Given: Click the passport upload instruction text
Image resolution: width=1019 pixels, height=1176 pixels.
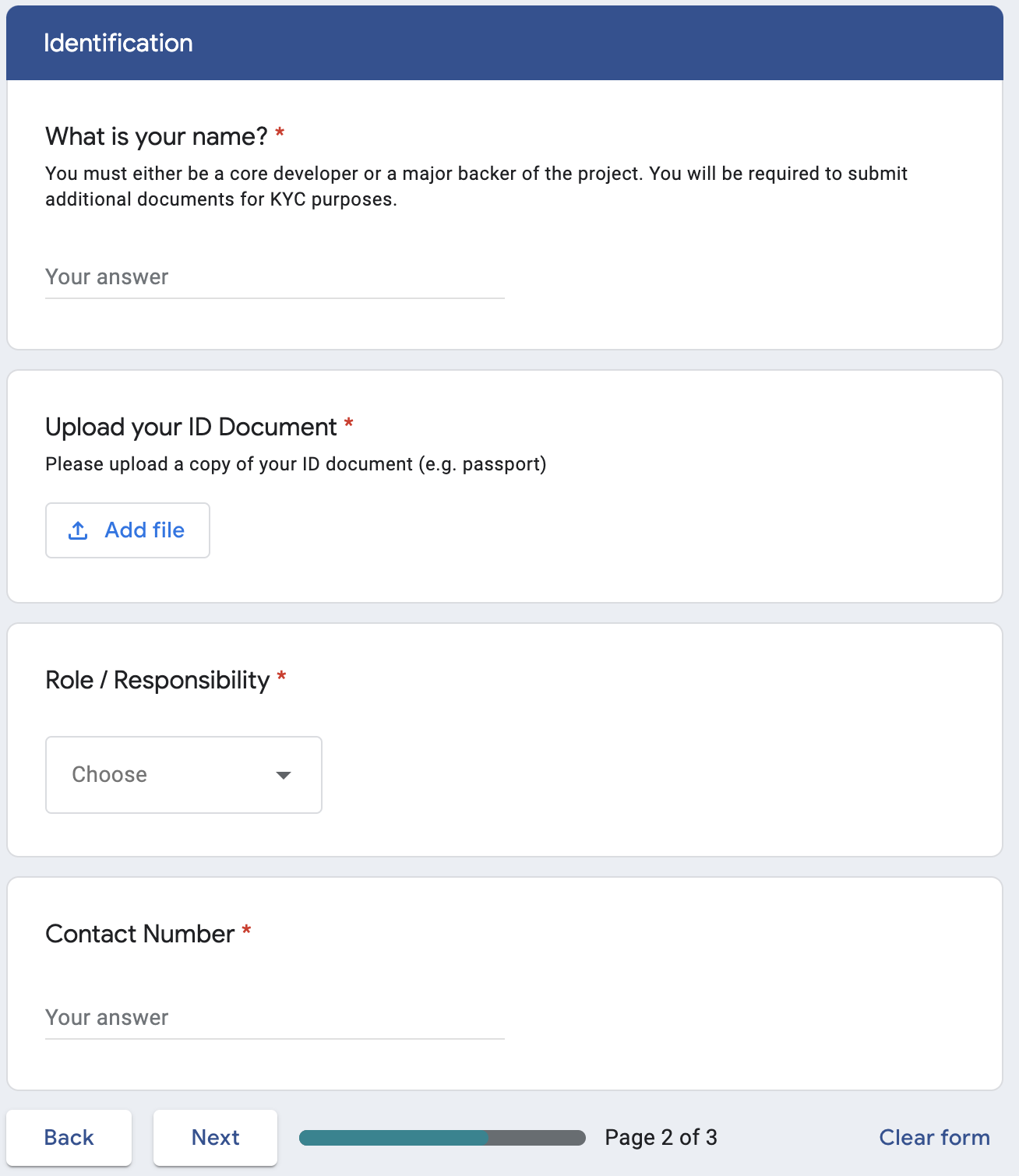Looking at the screenshot, I should pos(295,464).
